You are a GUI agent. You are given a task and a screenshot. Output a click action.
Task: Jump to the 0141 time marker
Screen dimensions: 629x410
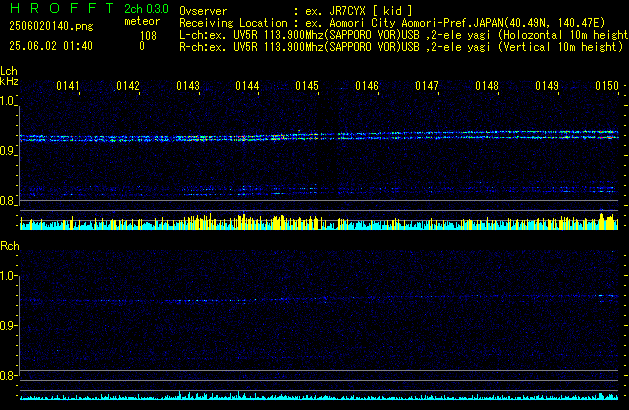coord(68,86)
